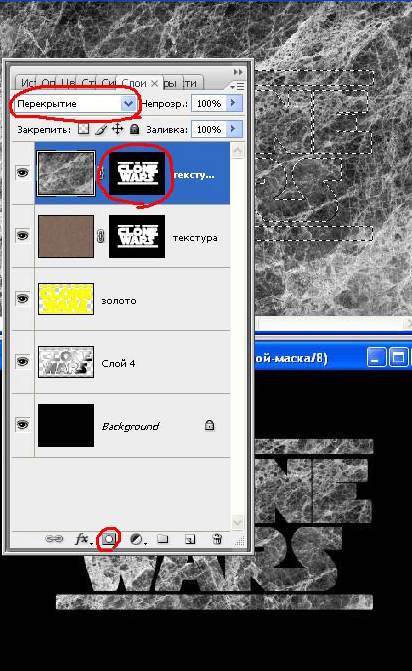Select the Слой 4 layer thumbnail
412x671 pixels.
pos(66,362)
